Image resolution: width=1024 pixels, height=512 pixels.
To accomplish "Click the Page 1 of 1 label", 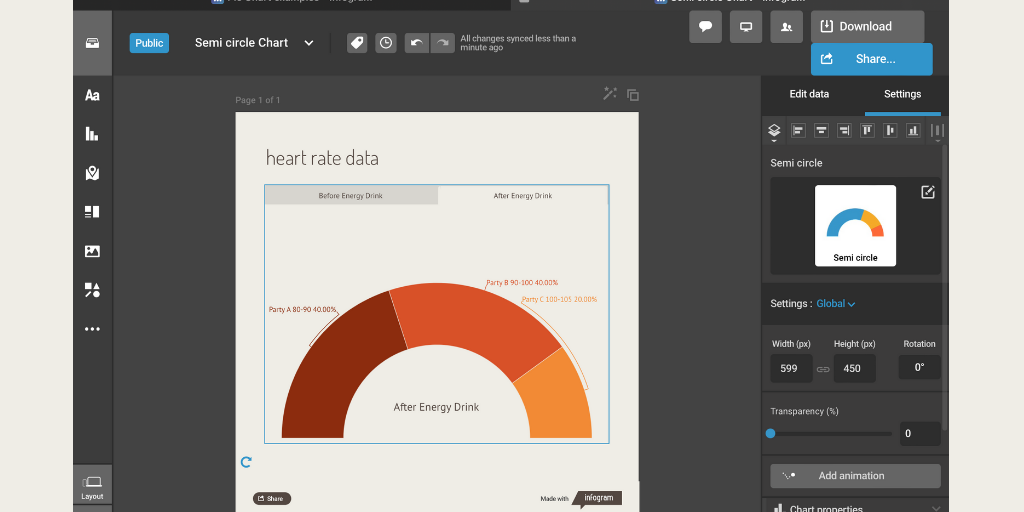I will coord(258,100).
